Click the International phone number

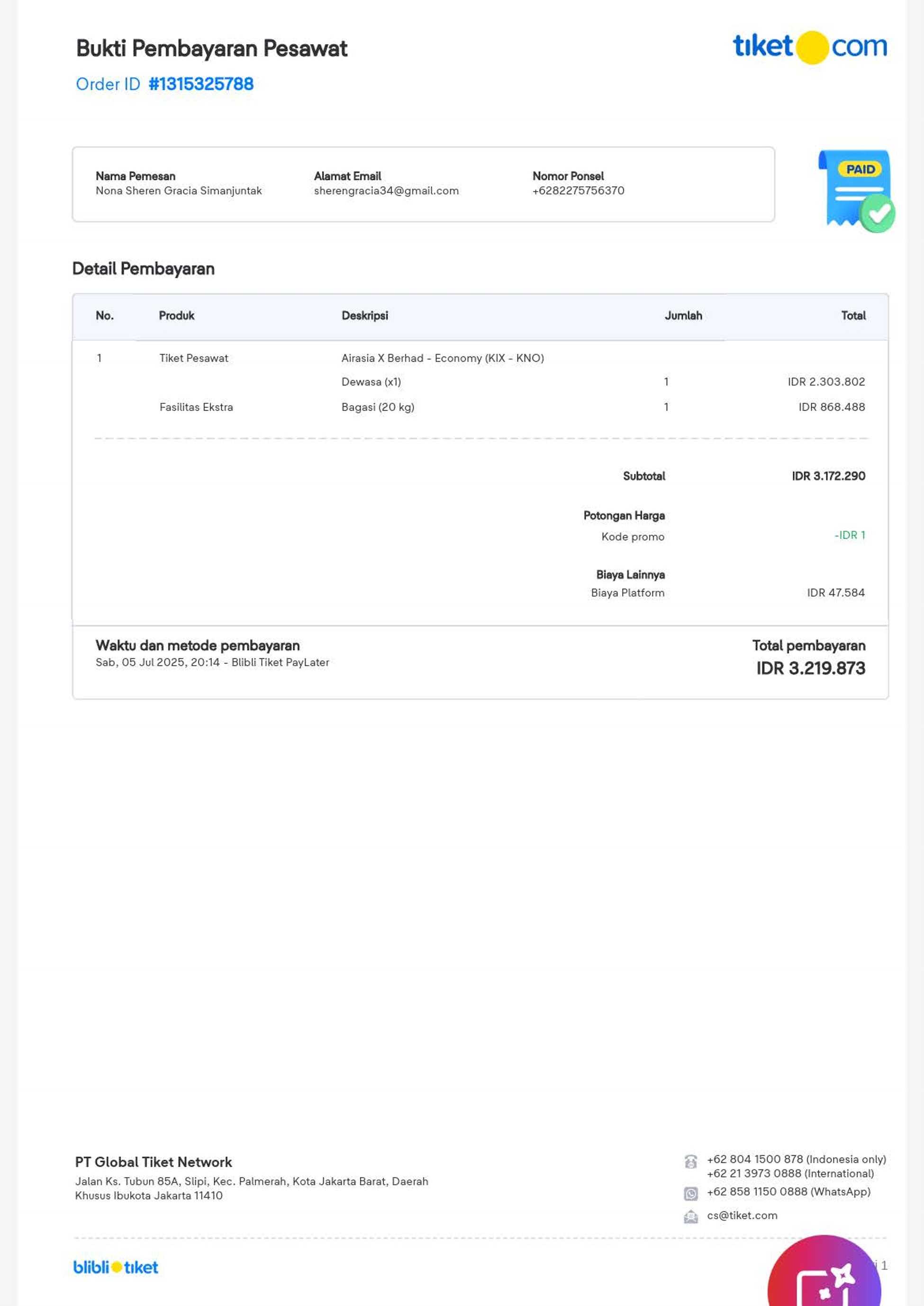pos(790,1173)
